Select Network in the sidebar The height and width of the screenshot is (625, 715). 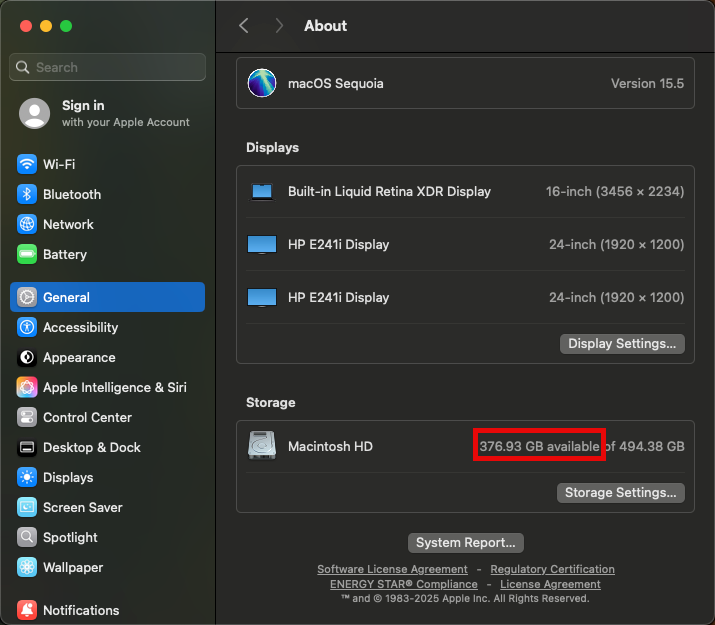[107, 224]
